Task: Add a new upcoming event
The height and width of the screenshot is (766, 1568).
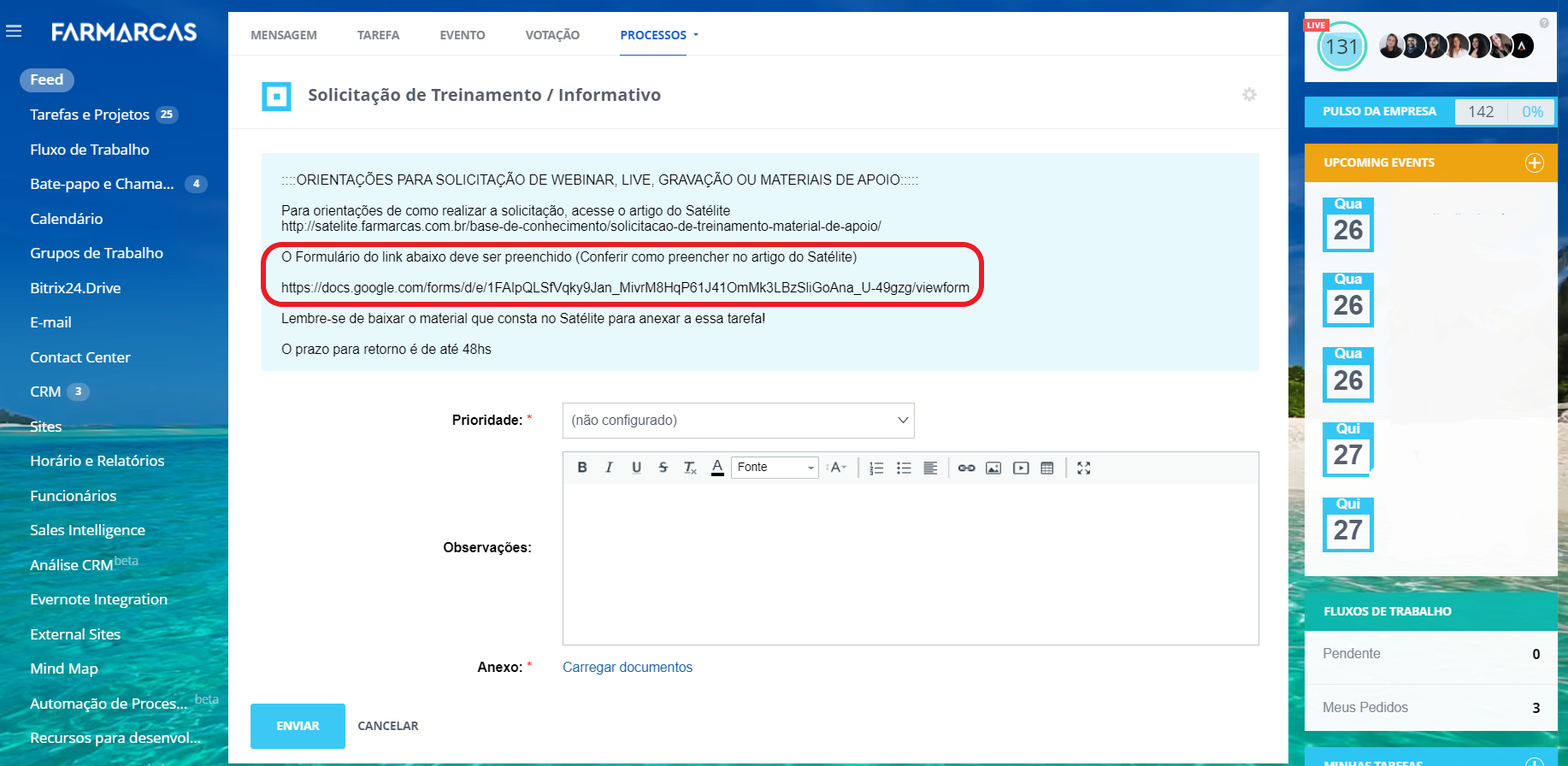Action: [1535, 162]
